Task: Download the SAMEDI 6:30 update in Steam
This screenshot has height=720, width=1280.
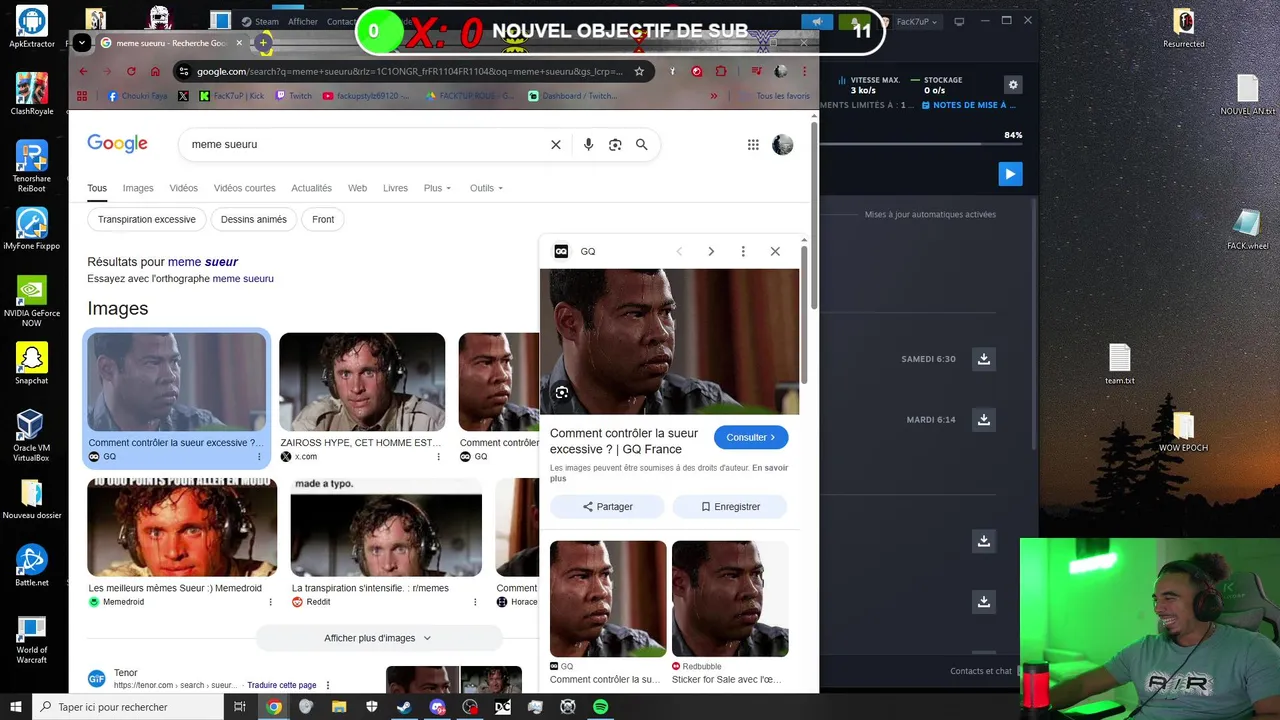Action: click(x=984, y=359)
